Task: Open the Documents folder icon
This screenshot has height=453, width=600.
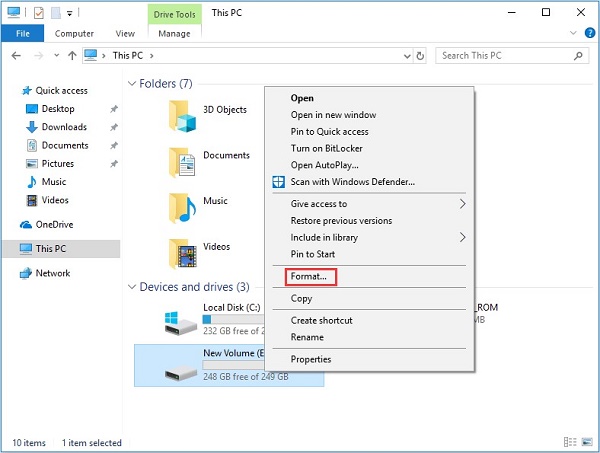Action: tap(182, 161)
